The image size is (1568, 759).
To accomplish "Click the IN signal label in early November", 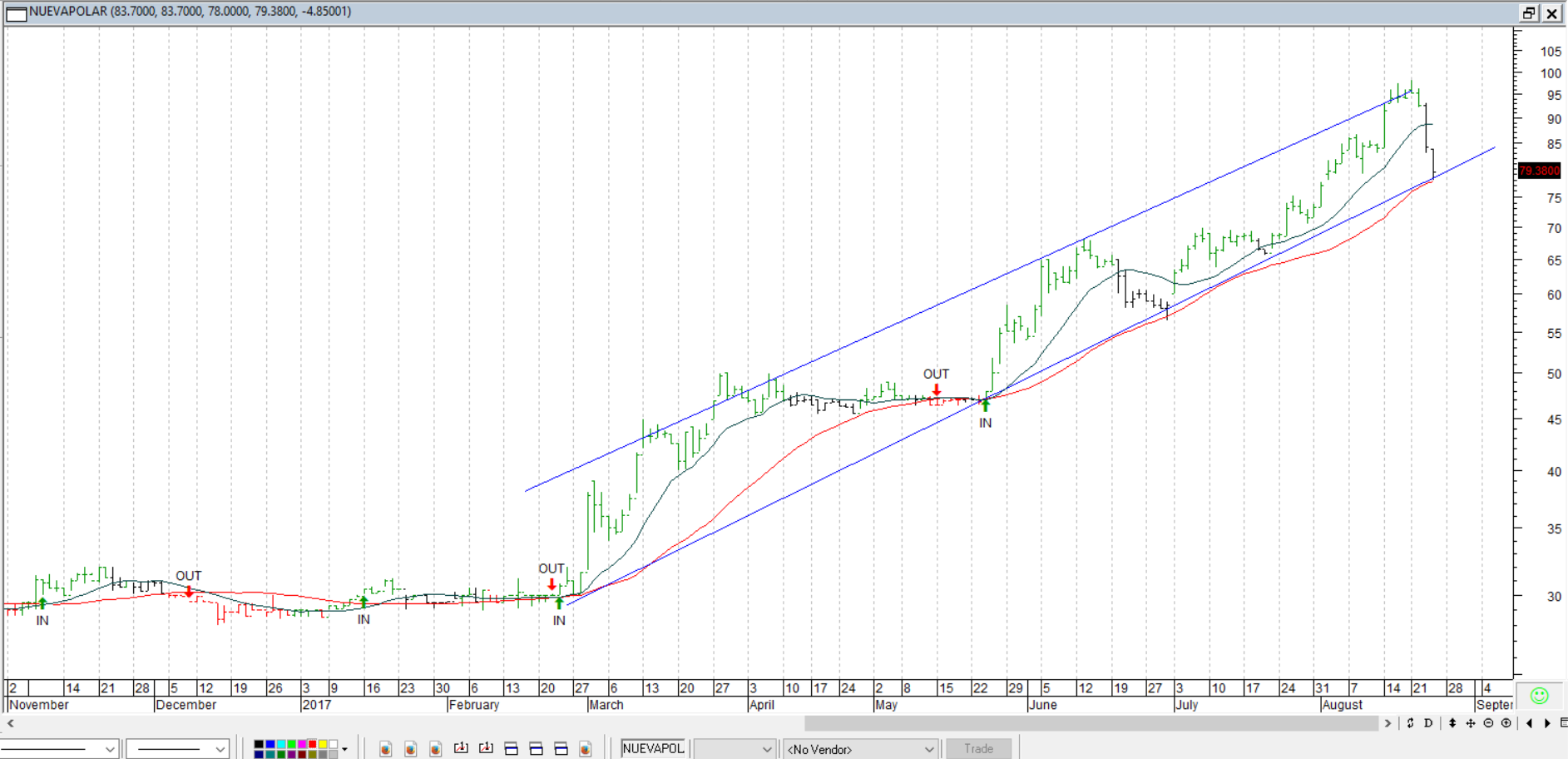I will pos(42,621).
